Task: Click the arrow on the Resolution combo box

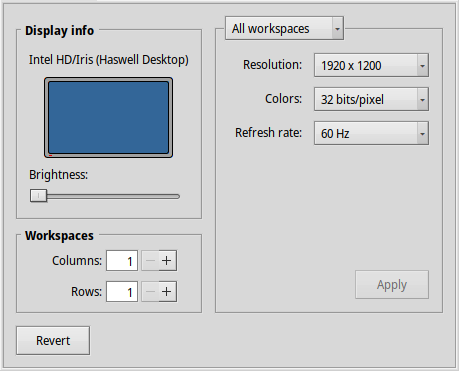Action: [422, 66]
